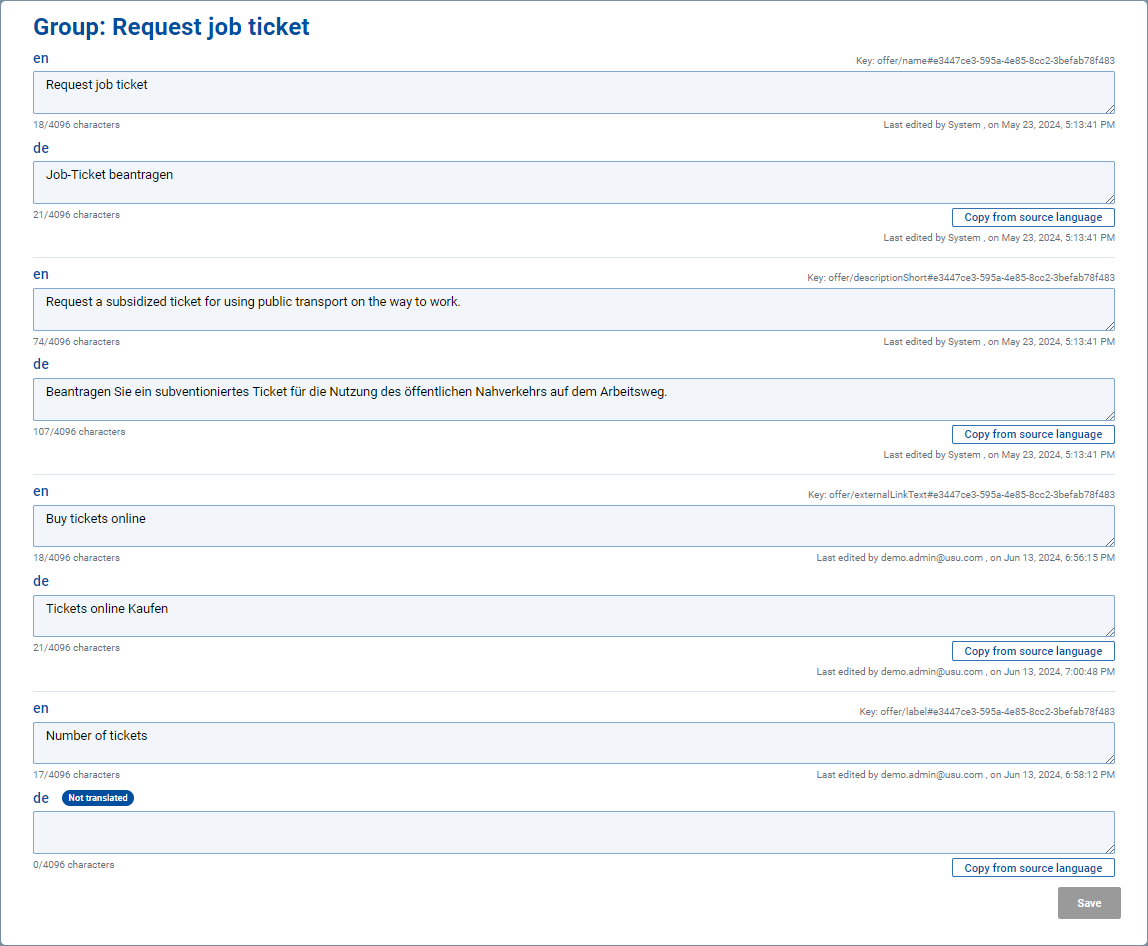
Task: Click the 'Buy tickets online' text field
Action: pos(573,525)
